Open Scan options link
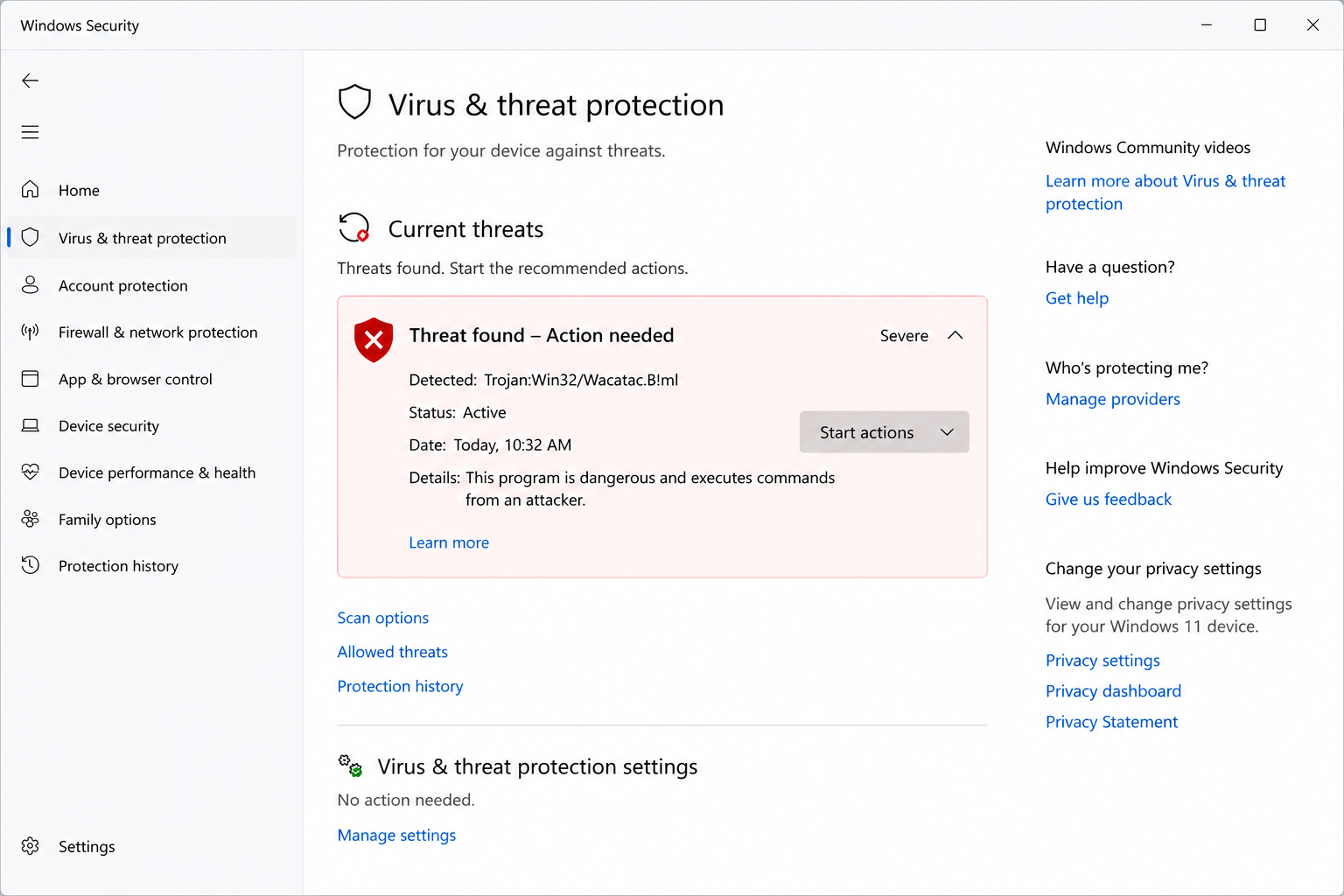The height and width of the screenshot is (896, 1344). (383, 618)
